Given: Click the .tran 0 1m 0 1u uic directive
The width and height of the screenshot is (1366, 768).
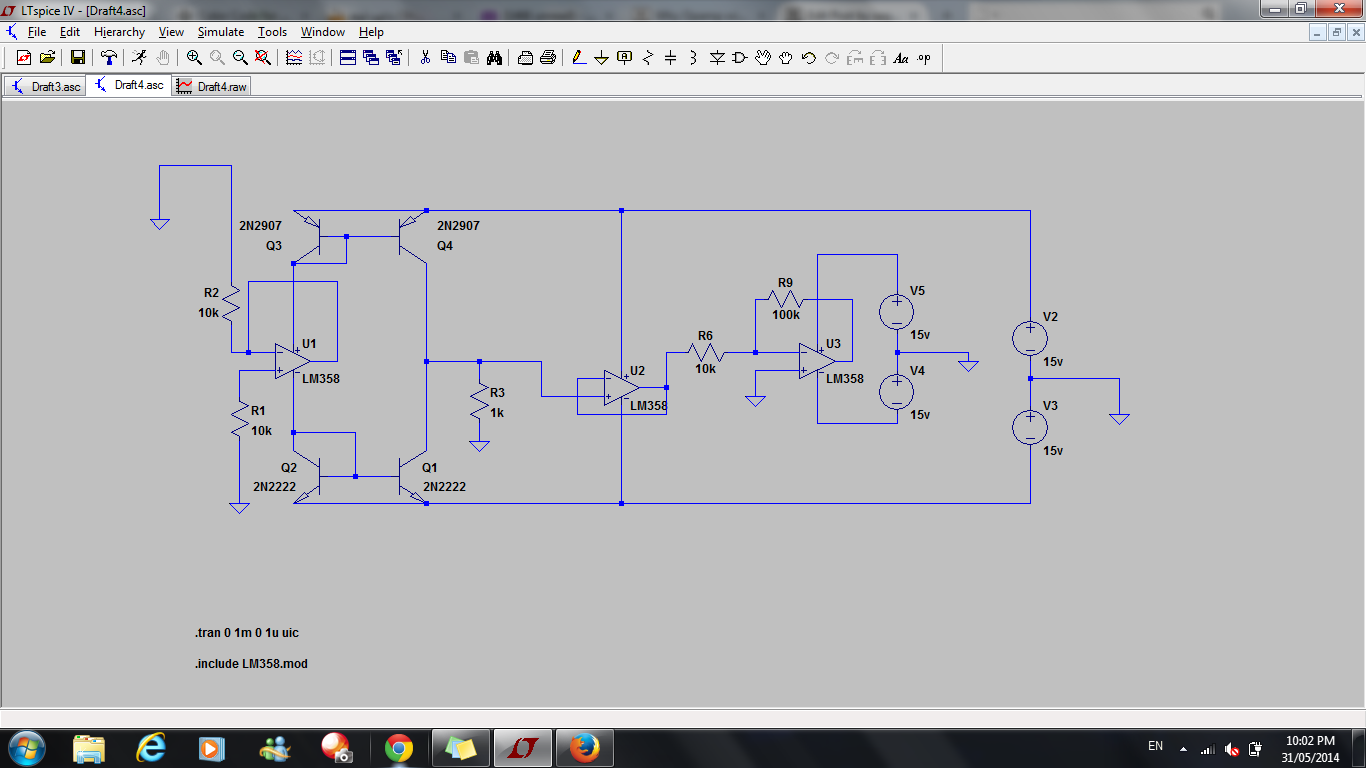Looking at the screenshot, I should tap(246, 633).
